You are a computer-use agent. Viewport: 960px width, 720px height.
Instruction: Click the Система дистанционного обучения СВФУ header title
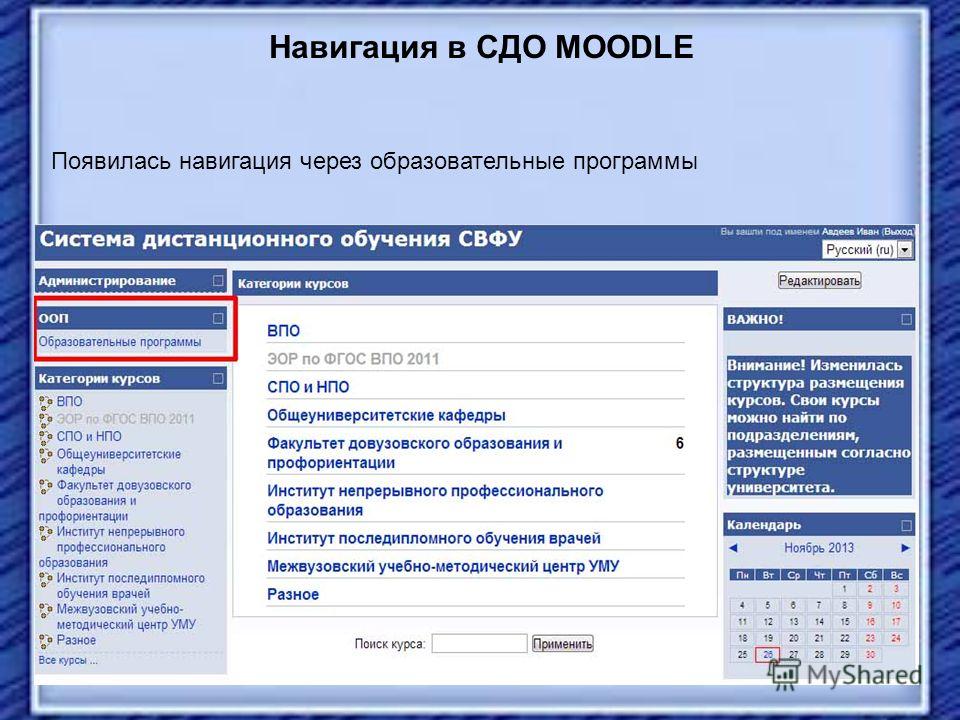point(280,239)
